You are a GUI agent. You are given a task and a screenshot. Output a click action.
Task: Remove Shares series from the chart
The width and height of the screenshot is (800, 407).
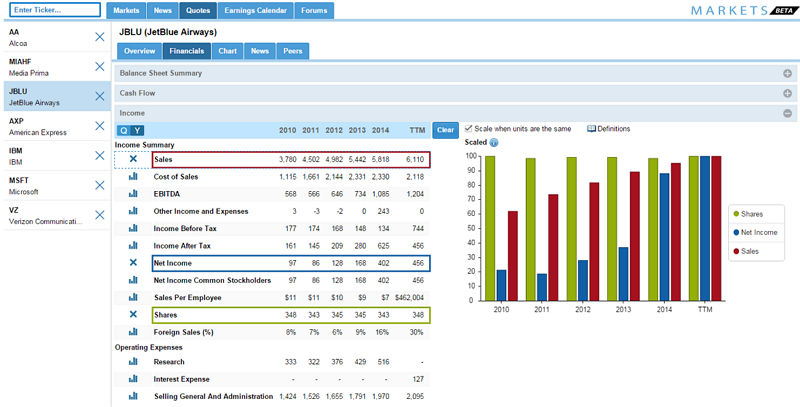(133, 315)
